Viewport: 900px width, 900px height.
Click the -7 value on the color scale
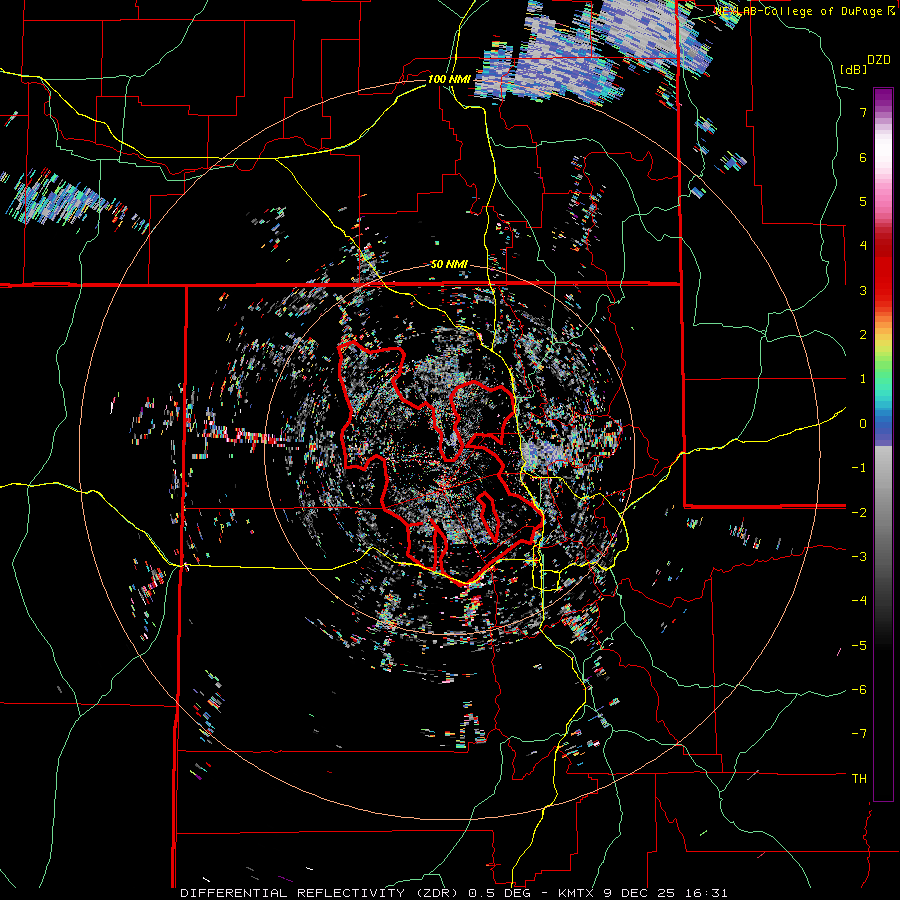859,734
